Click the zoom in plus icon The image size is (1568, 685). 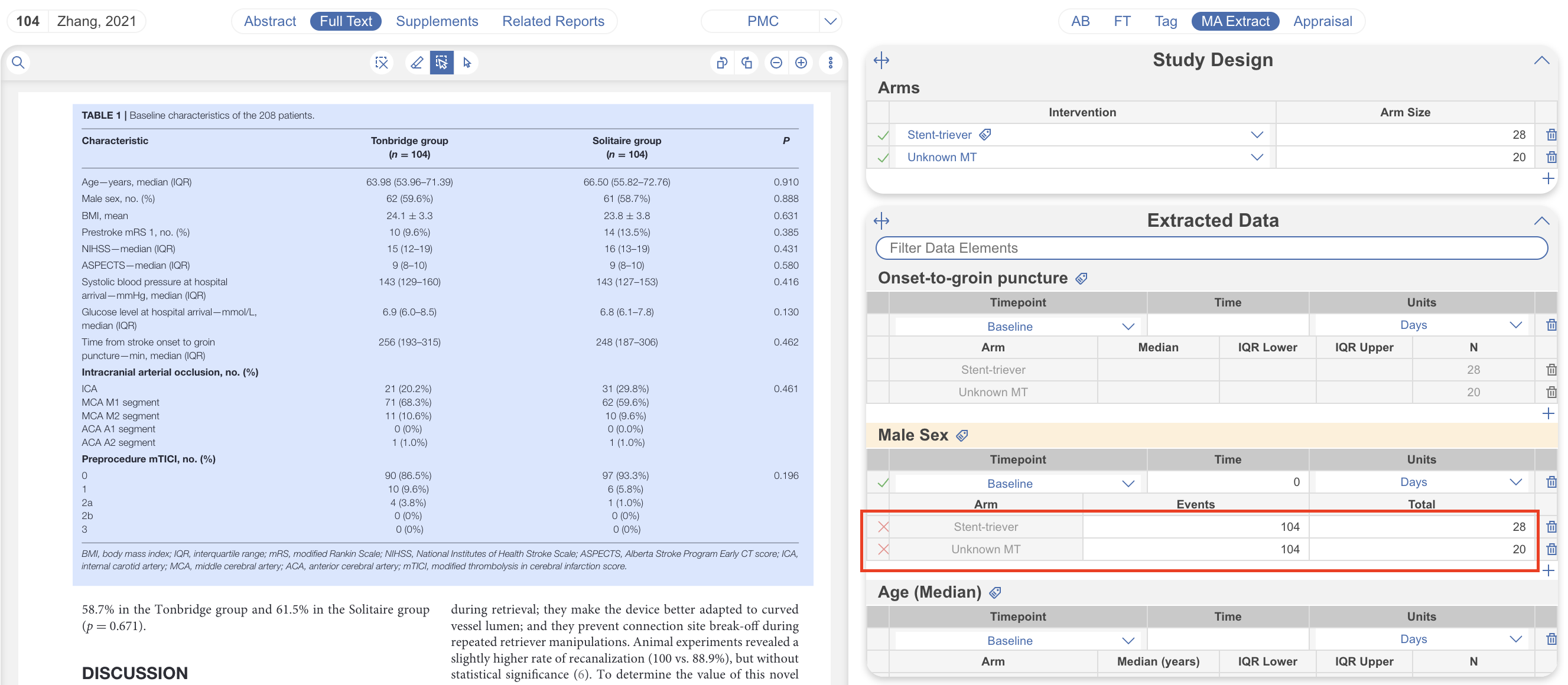pos(801,63)
